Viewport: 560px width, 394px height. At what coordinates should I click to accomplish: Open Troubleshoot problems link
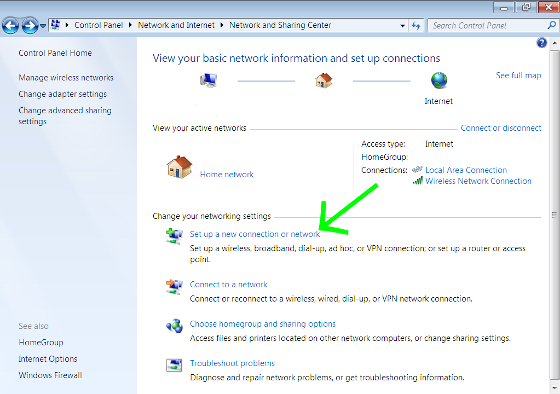pyautogui.click(x=232, y=363)
